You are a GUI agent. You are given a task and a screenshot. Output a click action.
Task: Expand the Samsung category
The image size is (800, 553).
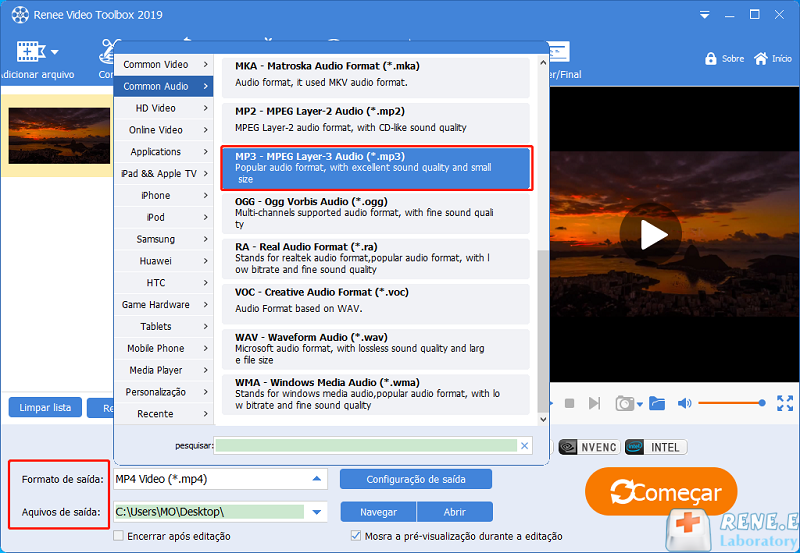164,239
